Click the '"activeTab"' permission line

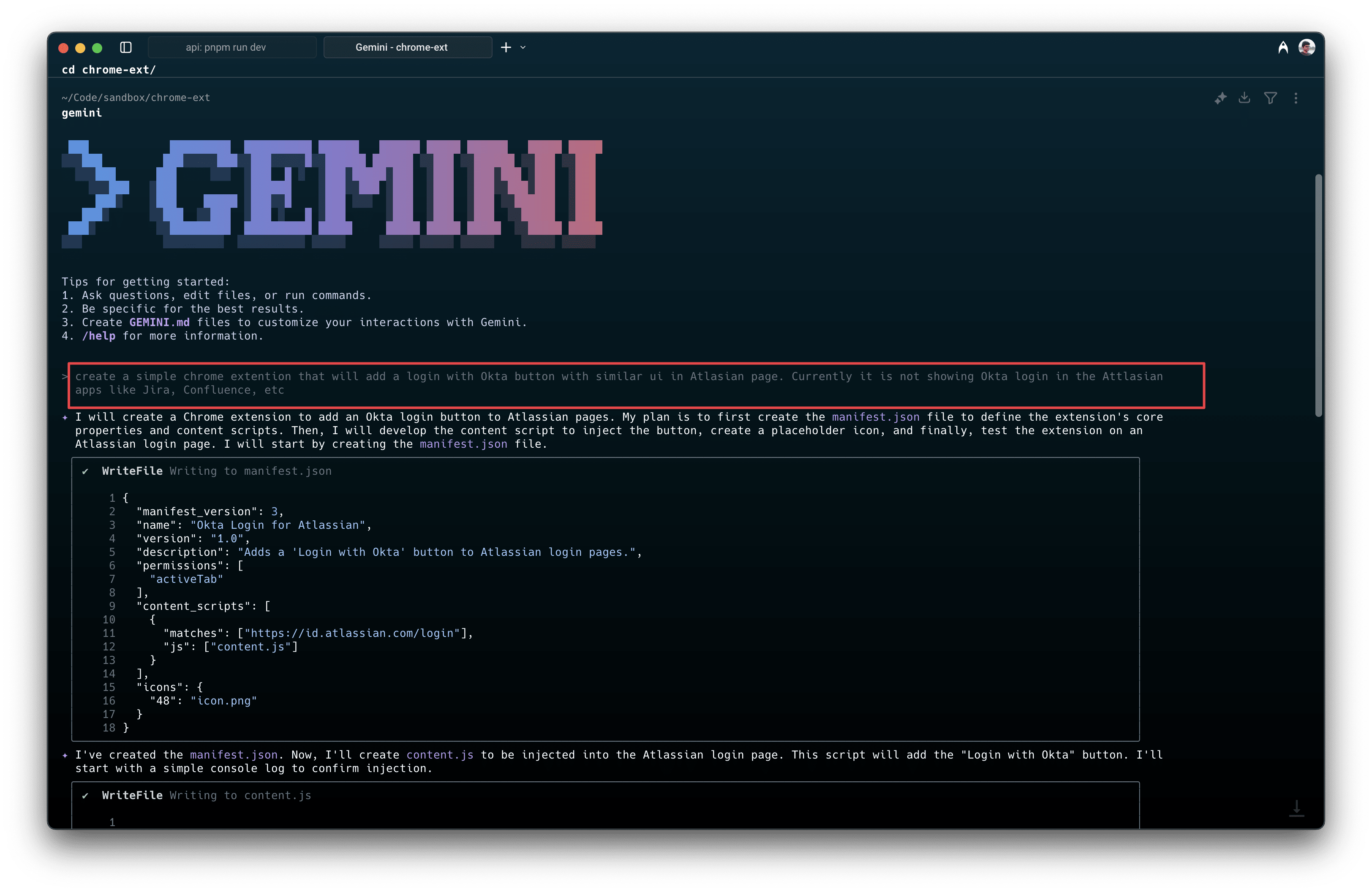pyautogui.click(x=186, y=579)
